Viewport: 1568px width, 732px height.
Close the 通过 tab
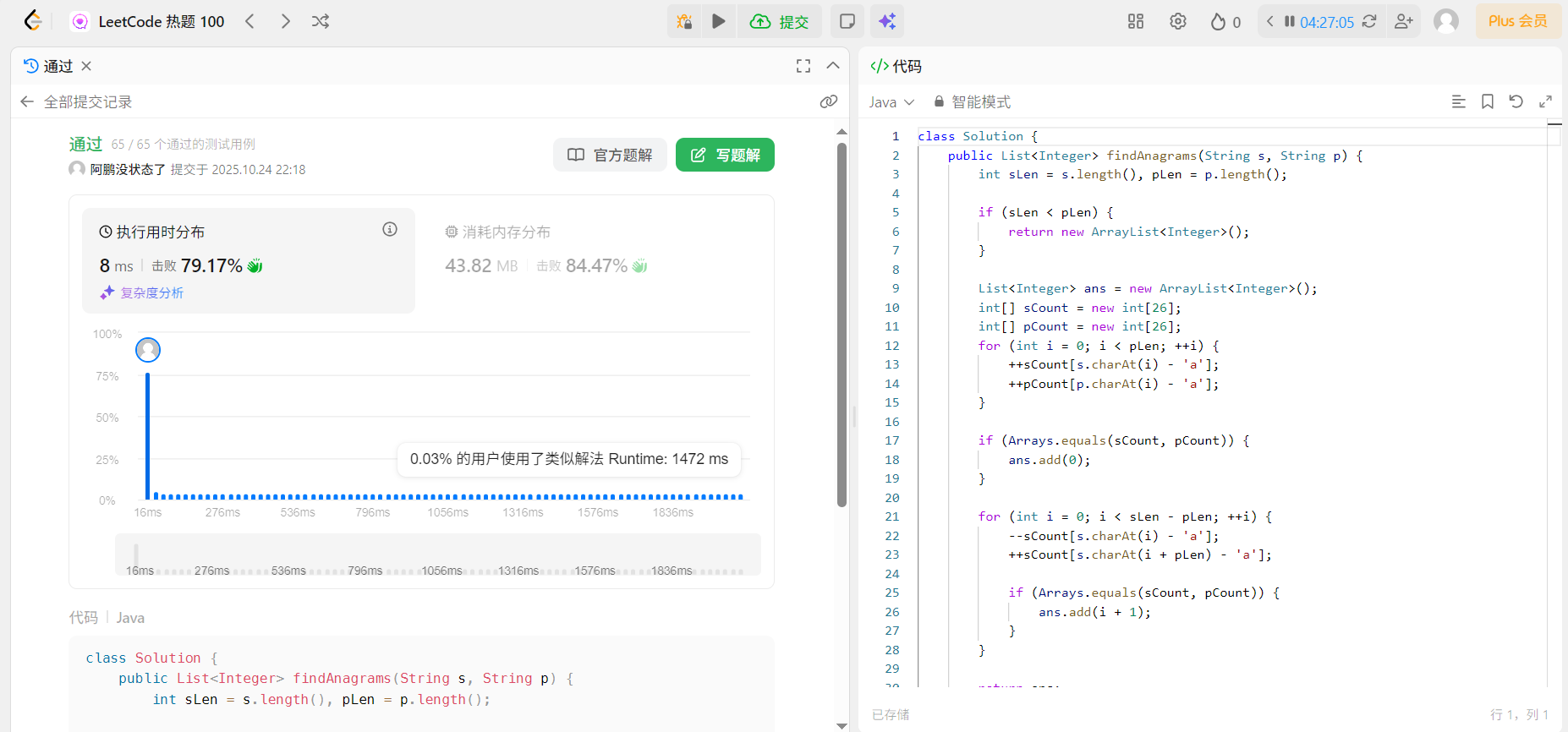coord(86,66)
